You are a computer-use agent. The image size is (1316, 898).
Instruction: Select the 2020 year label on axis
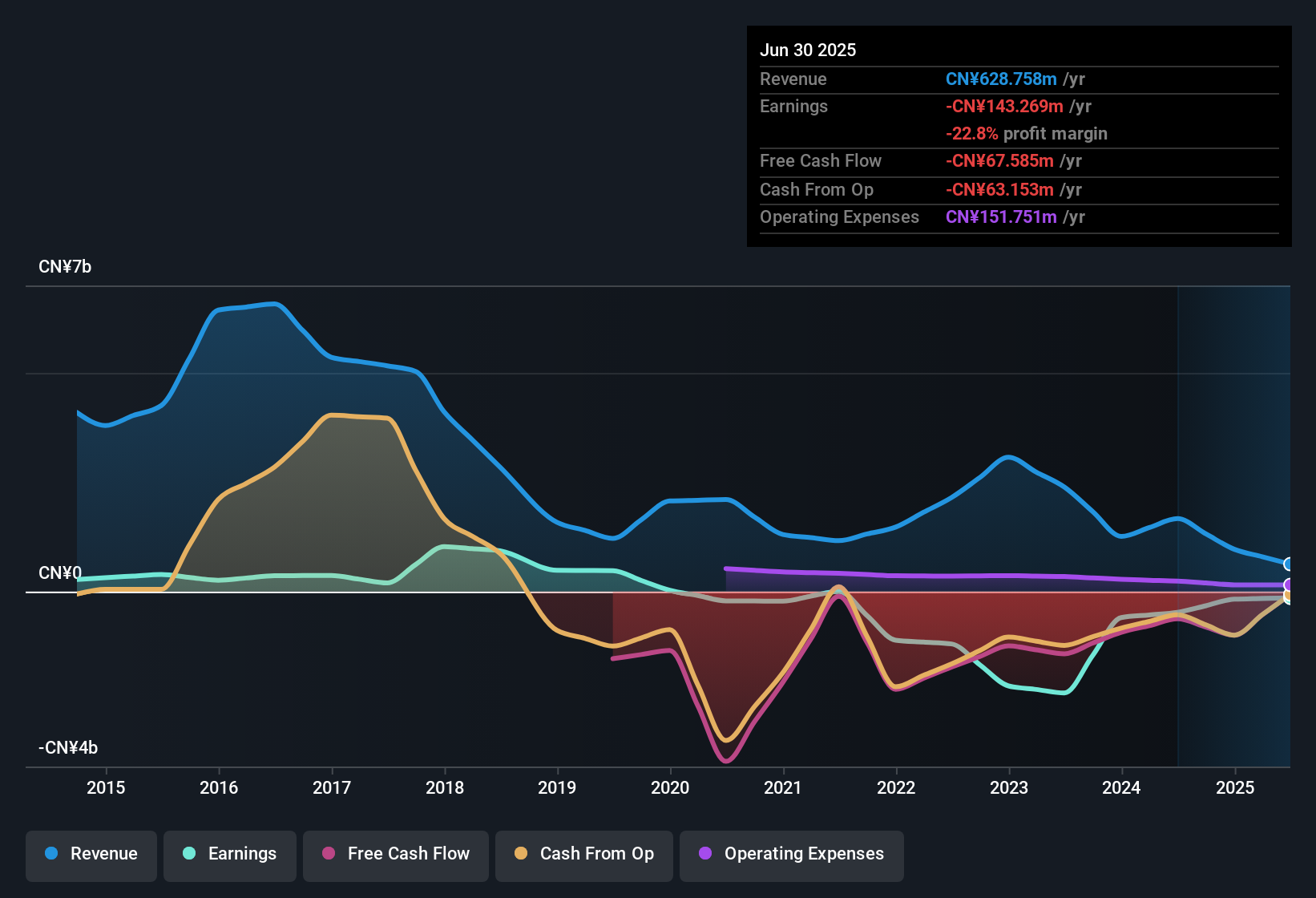click(670, 788)
